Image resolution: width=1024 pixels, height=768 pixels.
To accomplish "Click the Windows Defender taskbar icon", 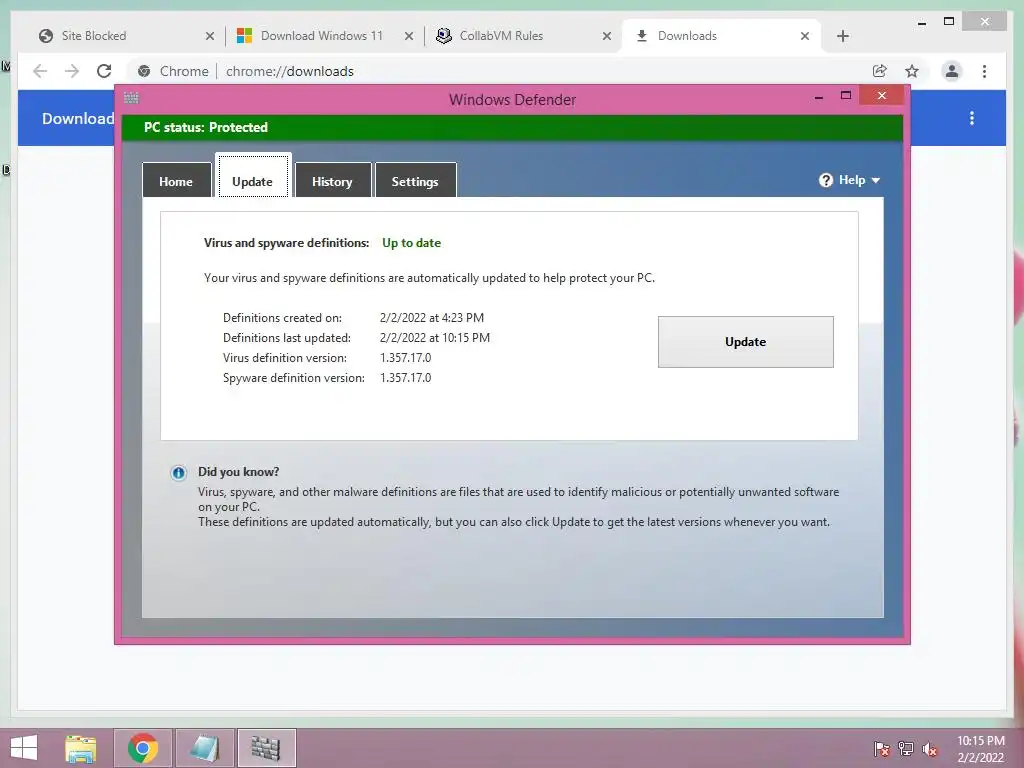I will click(x=266, y=748).
